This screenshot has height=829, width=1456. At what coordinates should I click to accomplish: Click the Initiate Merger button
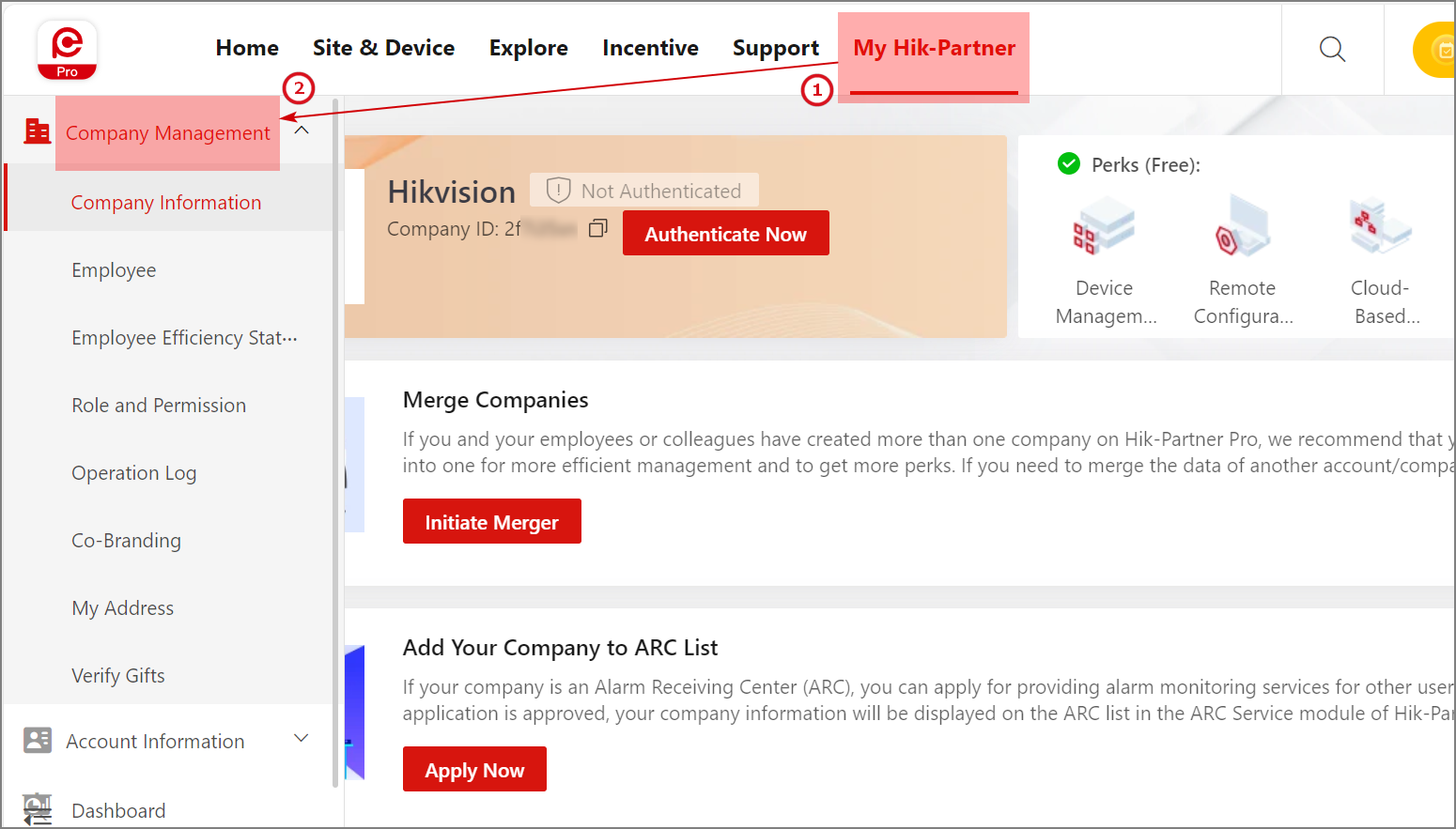[492, 521]
